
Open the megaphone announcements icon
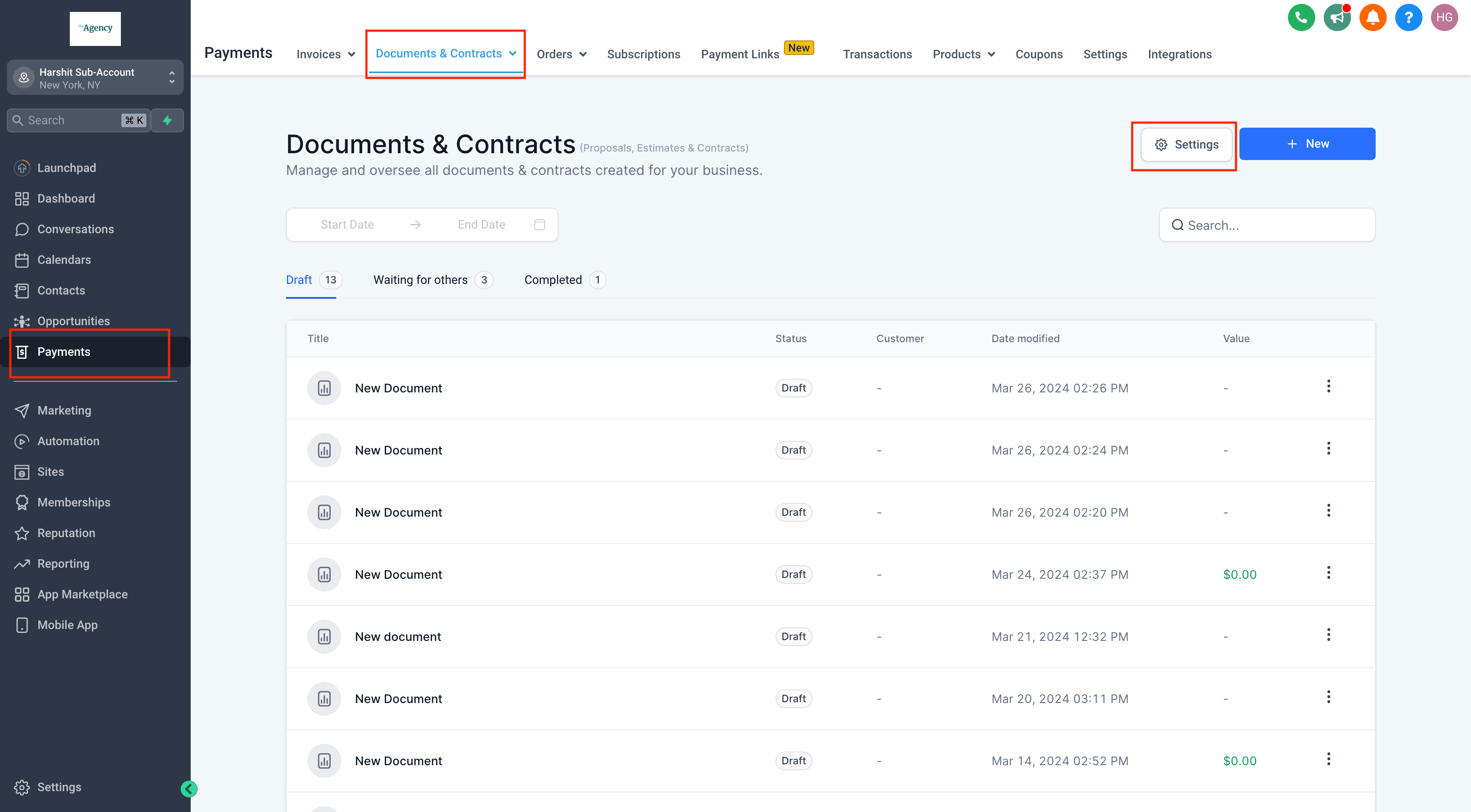coord(1337,18)
